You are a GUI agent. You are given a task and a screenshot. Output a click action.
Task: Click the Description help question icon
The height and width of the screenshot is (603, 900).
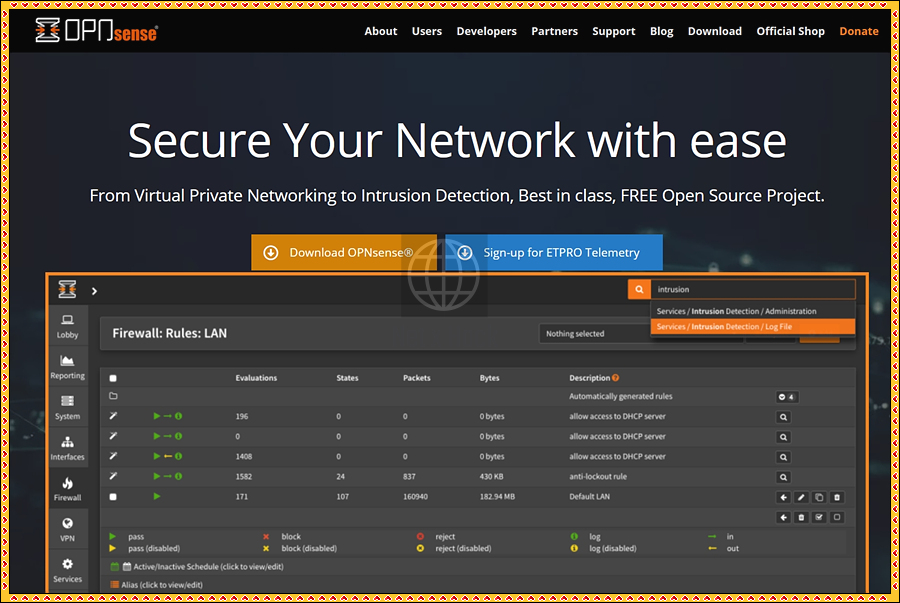(615, 378)
